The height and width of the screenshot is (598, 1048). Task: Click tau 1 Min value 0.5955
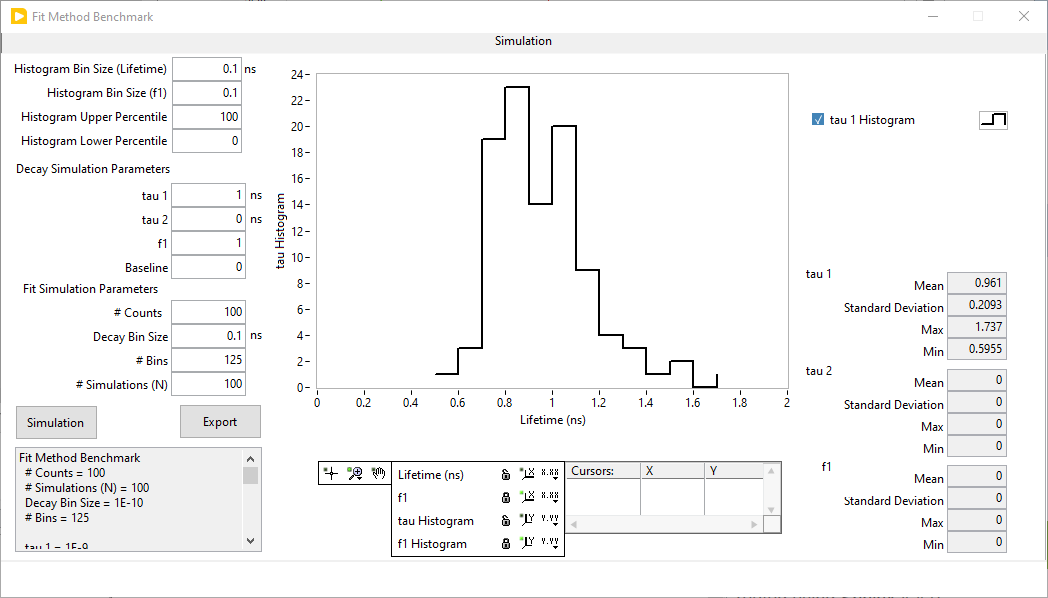[x=976, y=349]
